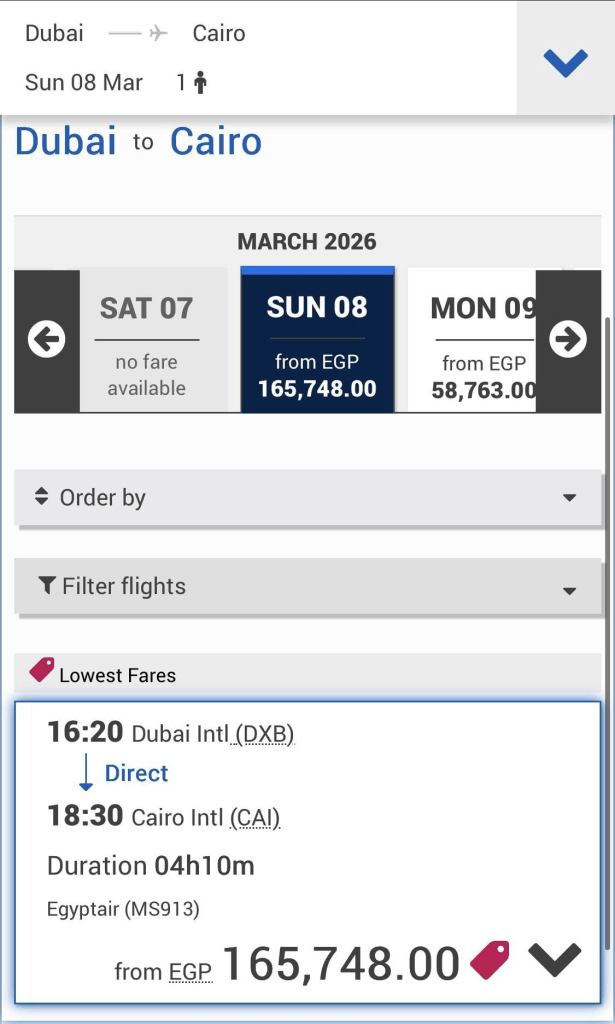615x1024 pixels.
Task: Click the EGP currency abbreviation
Action: tap(190, 970)
